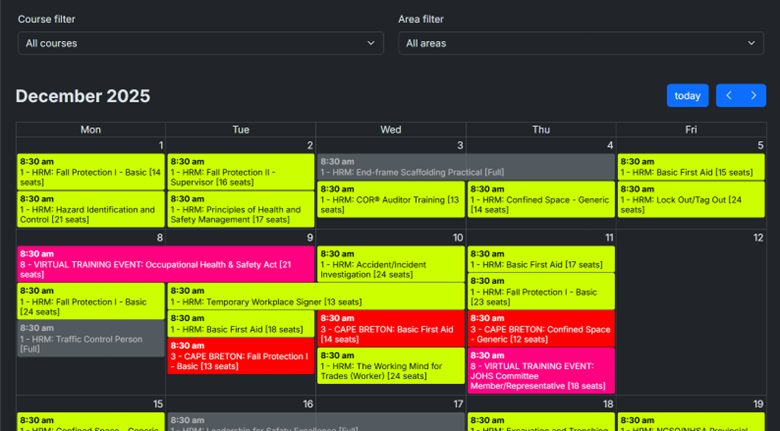Open Lock Out/Tag Out event
780x431 pixels.
tap(691, 199)
